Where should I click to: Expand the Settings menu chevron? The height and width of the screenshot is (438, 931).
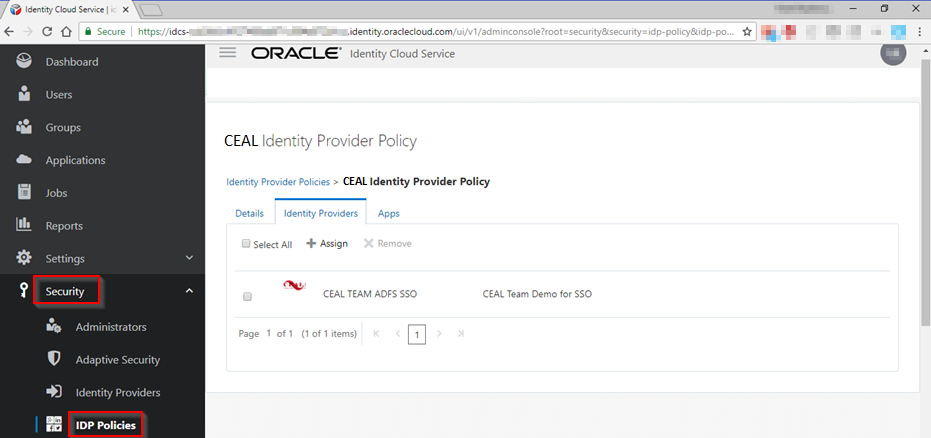click(x=189, y=258)
